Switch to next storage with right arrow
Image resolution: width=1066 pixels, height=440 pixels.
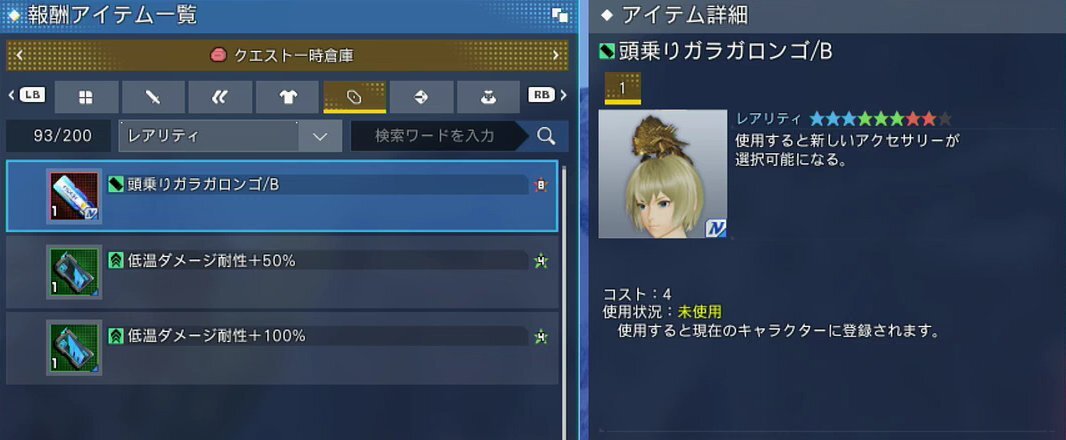tap(555, 56)
